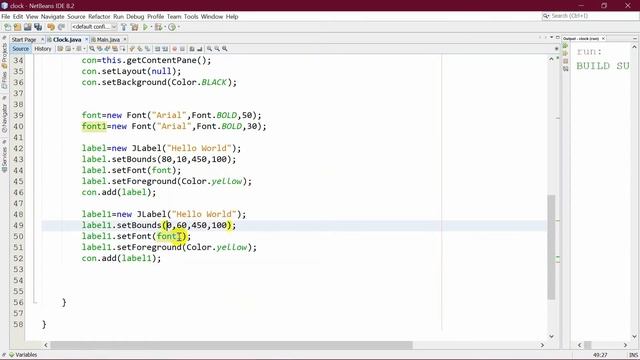Go to the previous search occurrence icon

pos(99,49)
